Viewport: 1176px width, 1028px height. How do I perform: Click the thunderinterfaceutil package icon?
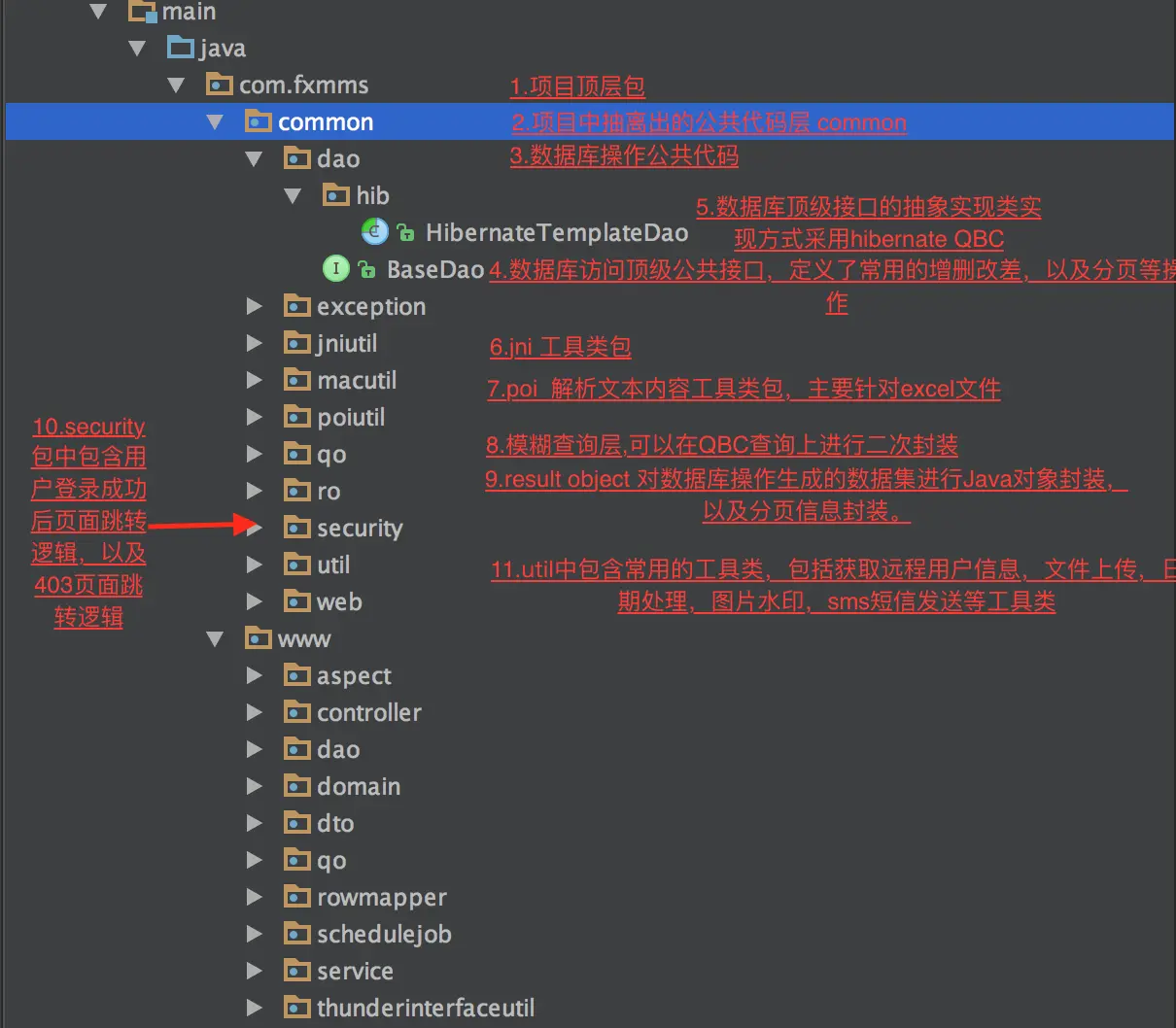point(297,1008)
